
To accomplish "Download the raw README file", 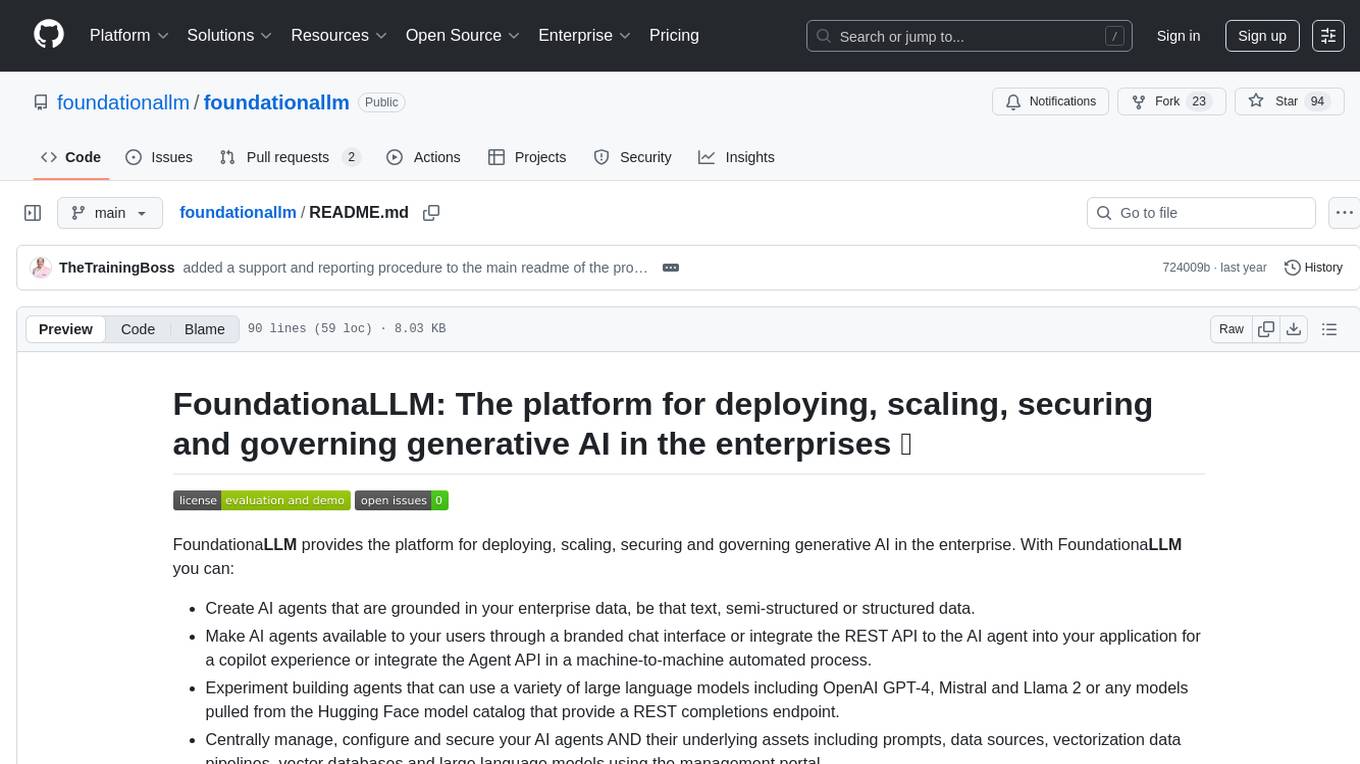I will pos(1293,329).
